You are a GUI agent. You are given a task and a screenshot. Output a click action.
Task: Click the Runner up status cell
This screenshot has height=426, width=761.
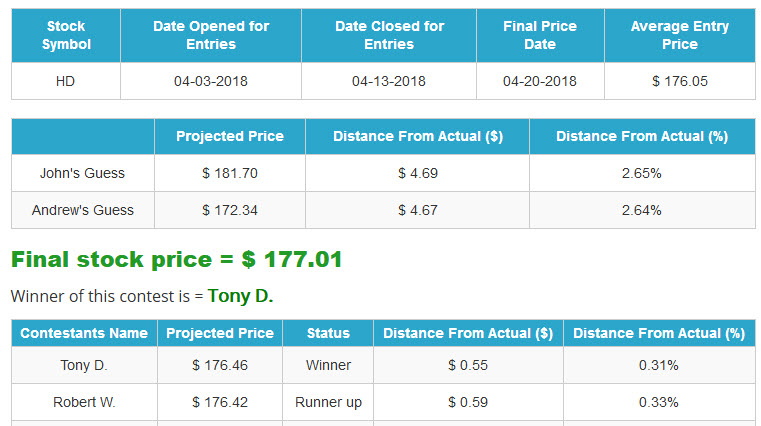pos(328,402)
